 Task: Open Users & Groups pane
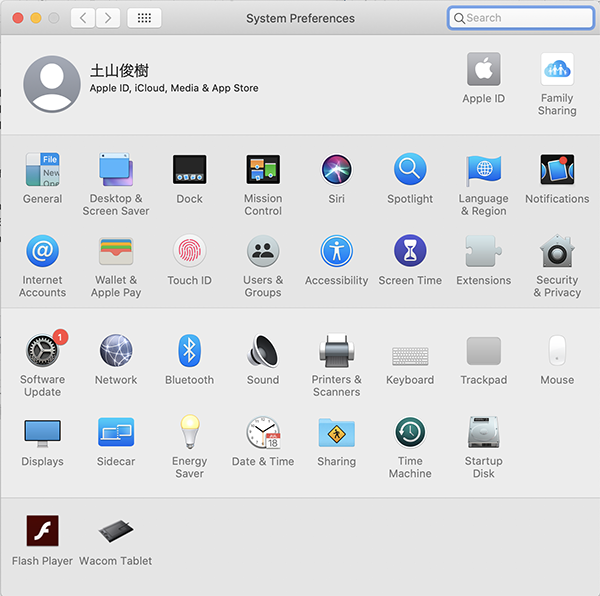tap(263, 251)
